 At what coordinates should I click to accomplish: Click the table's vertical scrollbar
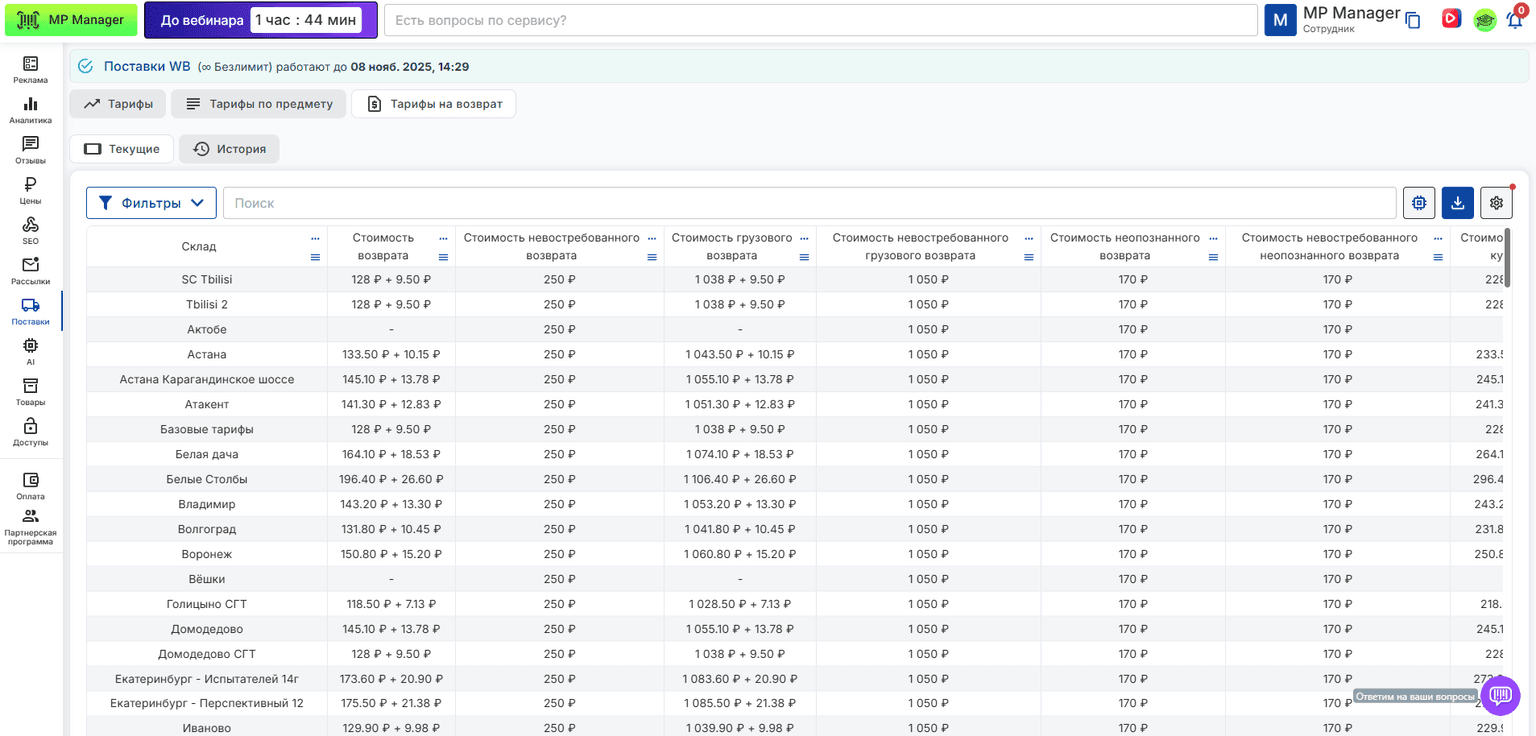coord(1507,258)
